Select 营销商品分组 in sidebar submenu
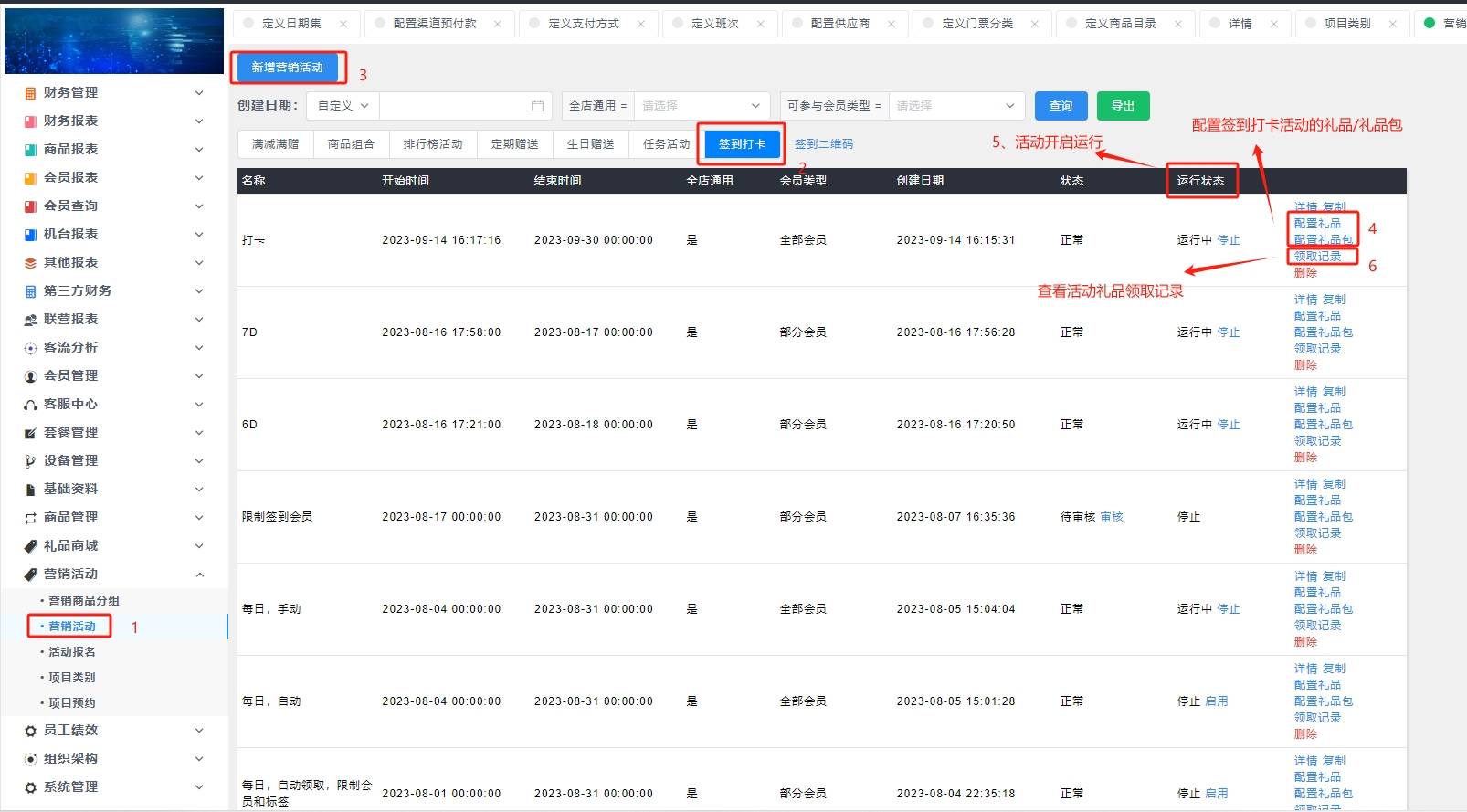 coord(84,601)
